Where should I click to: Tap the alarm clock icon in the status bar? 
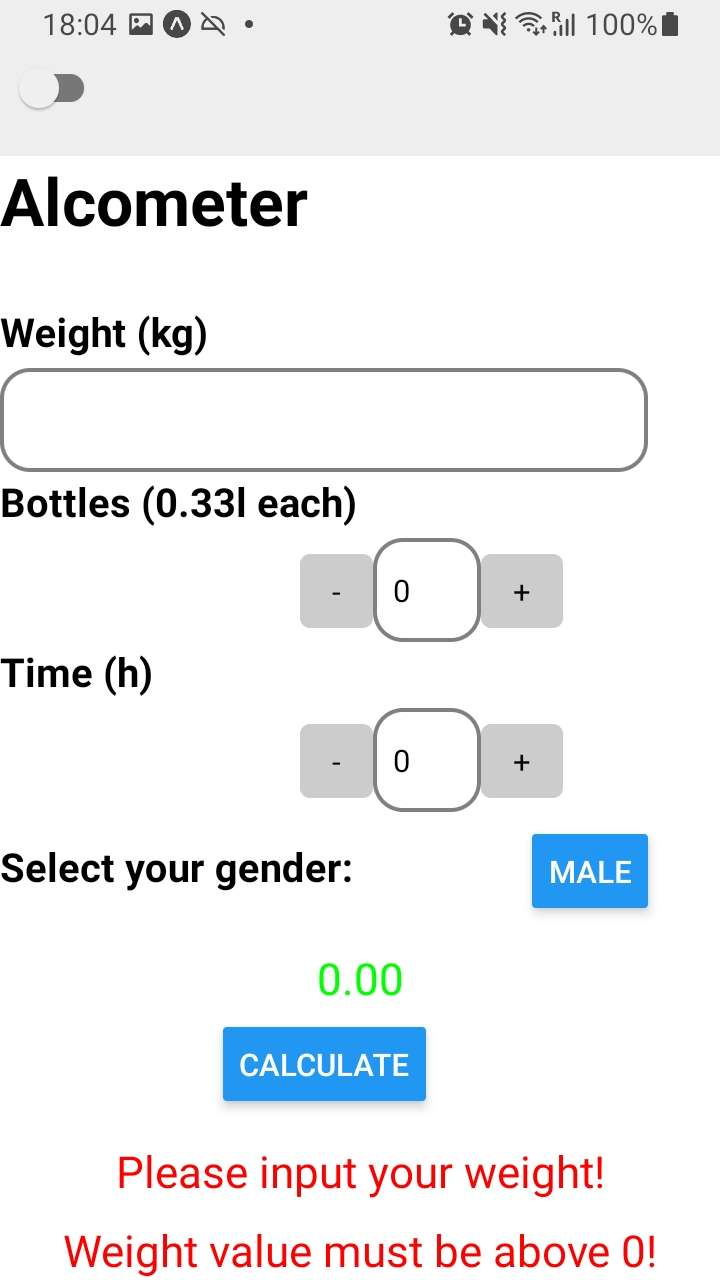[x=461, y=23]
